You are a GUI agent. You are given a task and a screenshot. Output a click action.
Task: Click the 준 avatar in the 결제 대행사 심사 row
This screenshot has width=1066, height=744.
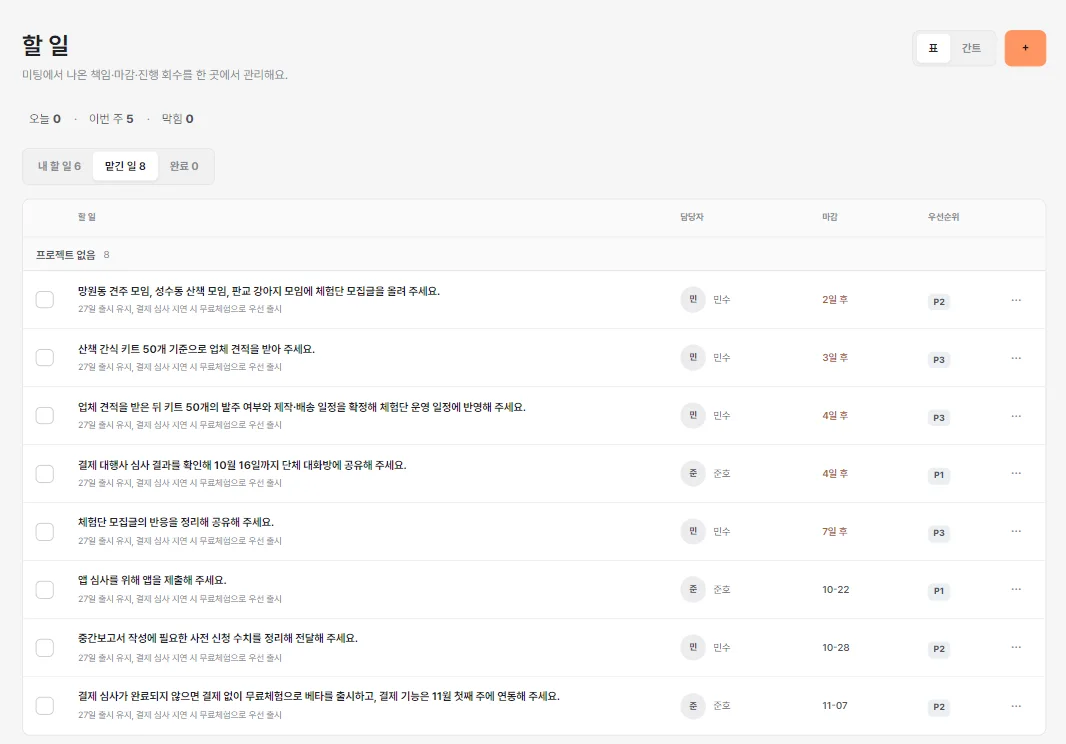693,473
